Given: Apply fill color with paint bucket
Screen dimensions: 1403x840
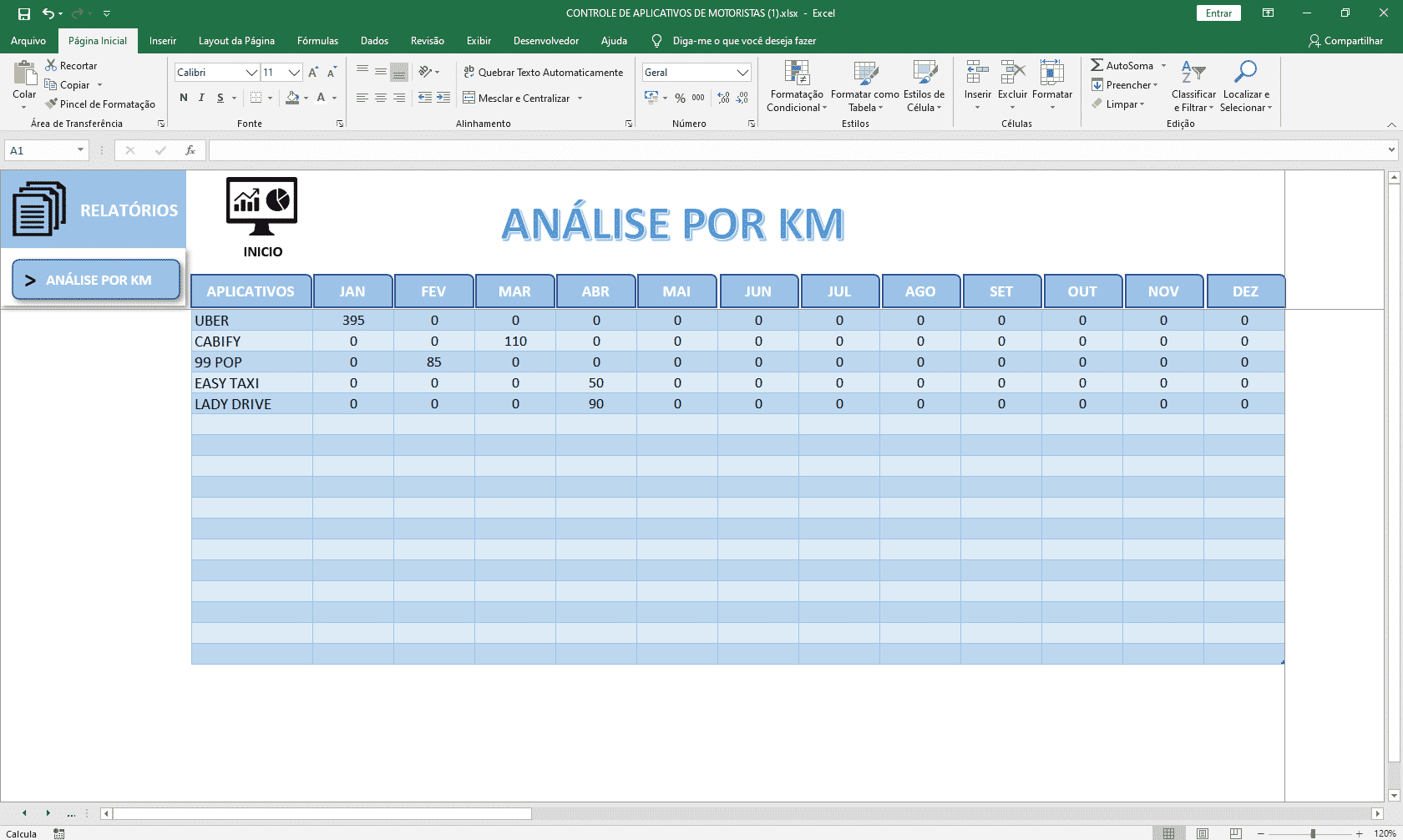Looking at the screenshot, I should pyautogui.click(x=292, y=98).
